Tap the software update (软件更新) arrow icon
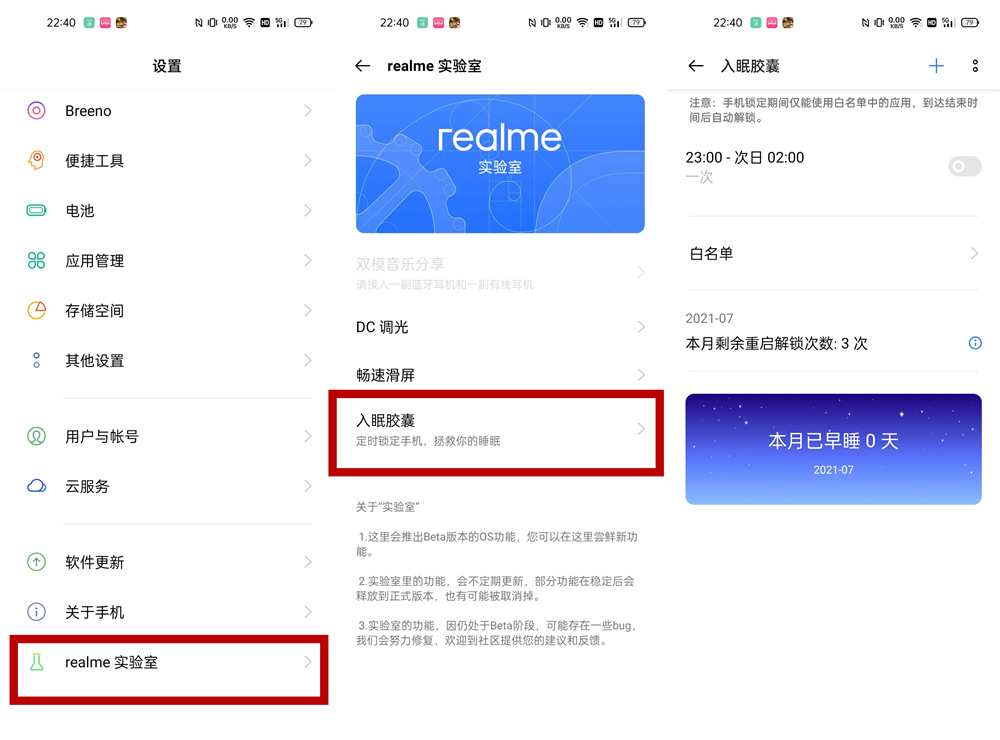 coord(37,562)
